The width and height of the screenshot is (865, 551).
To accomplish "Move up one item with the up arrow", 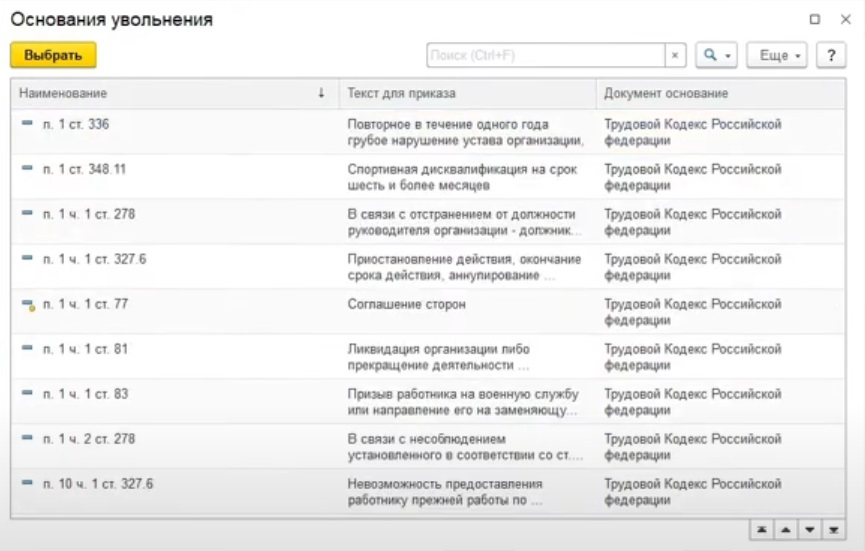I will (x=786, y=530).
